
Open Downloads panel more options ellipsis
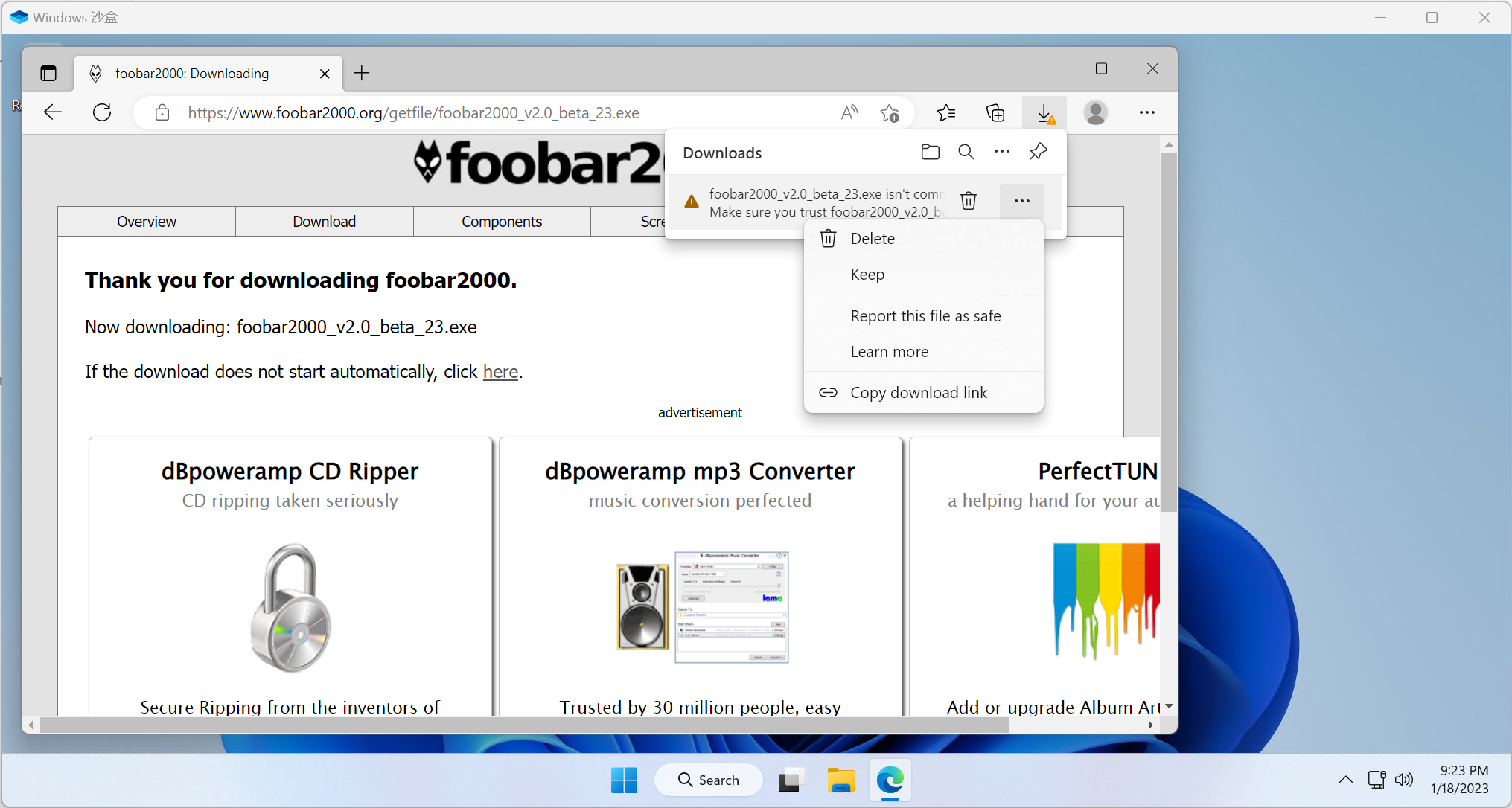click(x=1002, y=153)
